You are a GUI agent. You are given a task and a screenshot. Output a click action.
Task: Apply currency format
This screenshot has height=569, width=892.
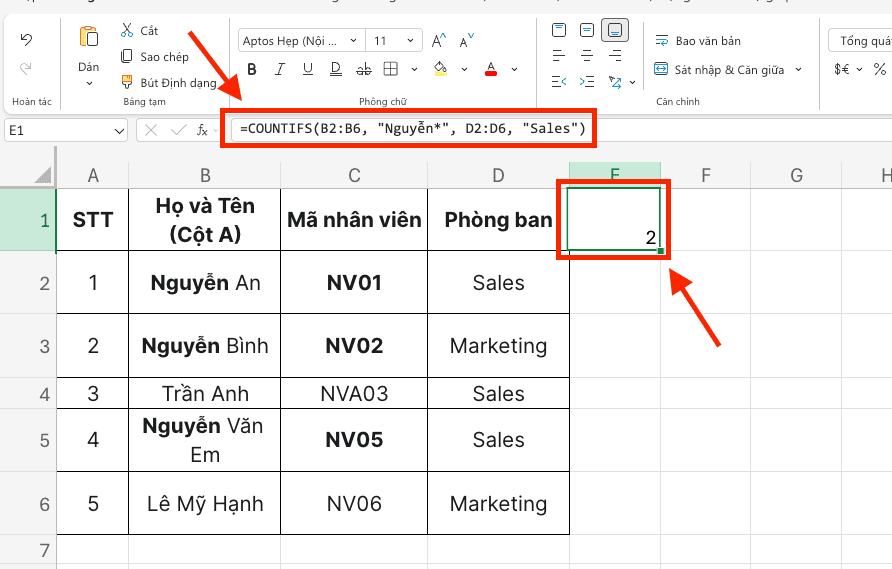tap(842, 69)
